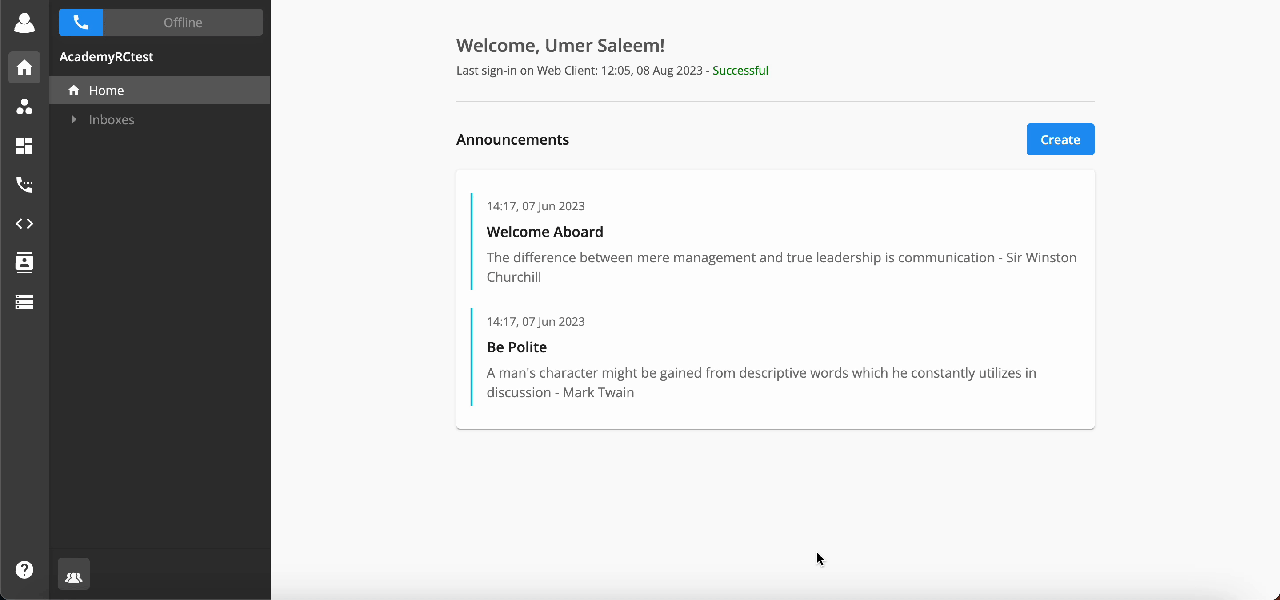Viewport: 1280px width, 600px height.
Task: Click the Create announcement button
Action: (x=1060, y=139)
